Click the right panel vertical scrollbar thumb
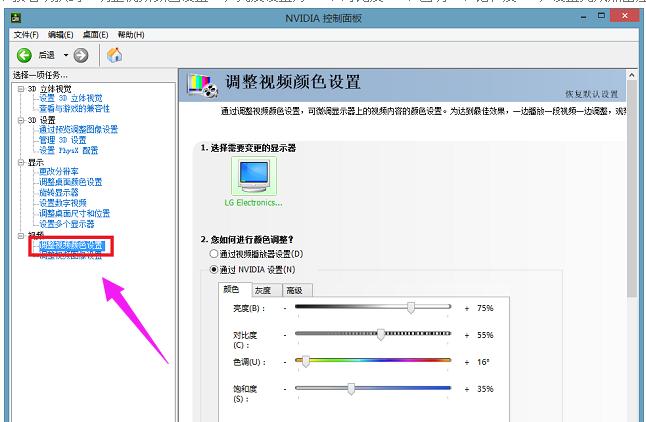Screen dimensions: 646x422 pos(632,189)
